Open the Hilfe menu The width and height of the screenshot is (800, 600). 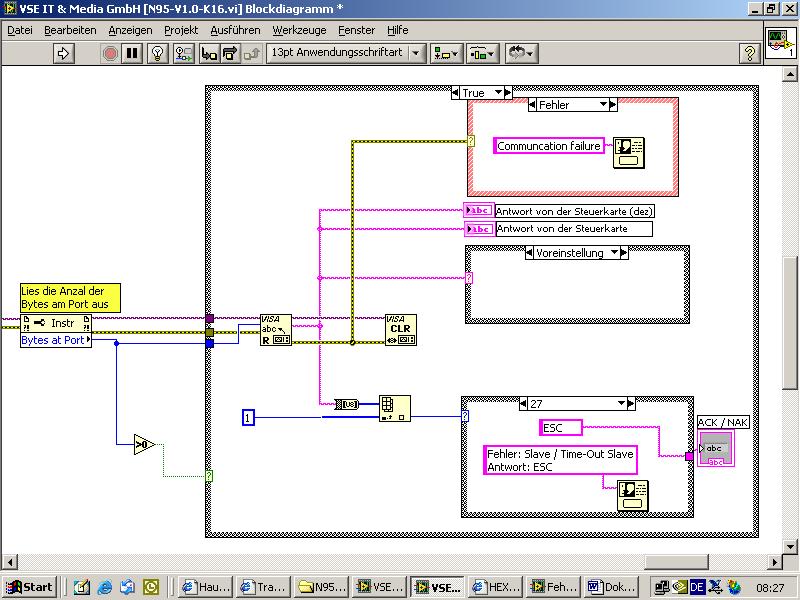tap(397, 30)
